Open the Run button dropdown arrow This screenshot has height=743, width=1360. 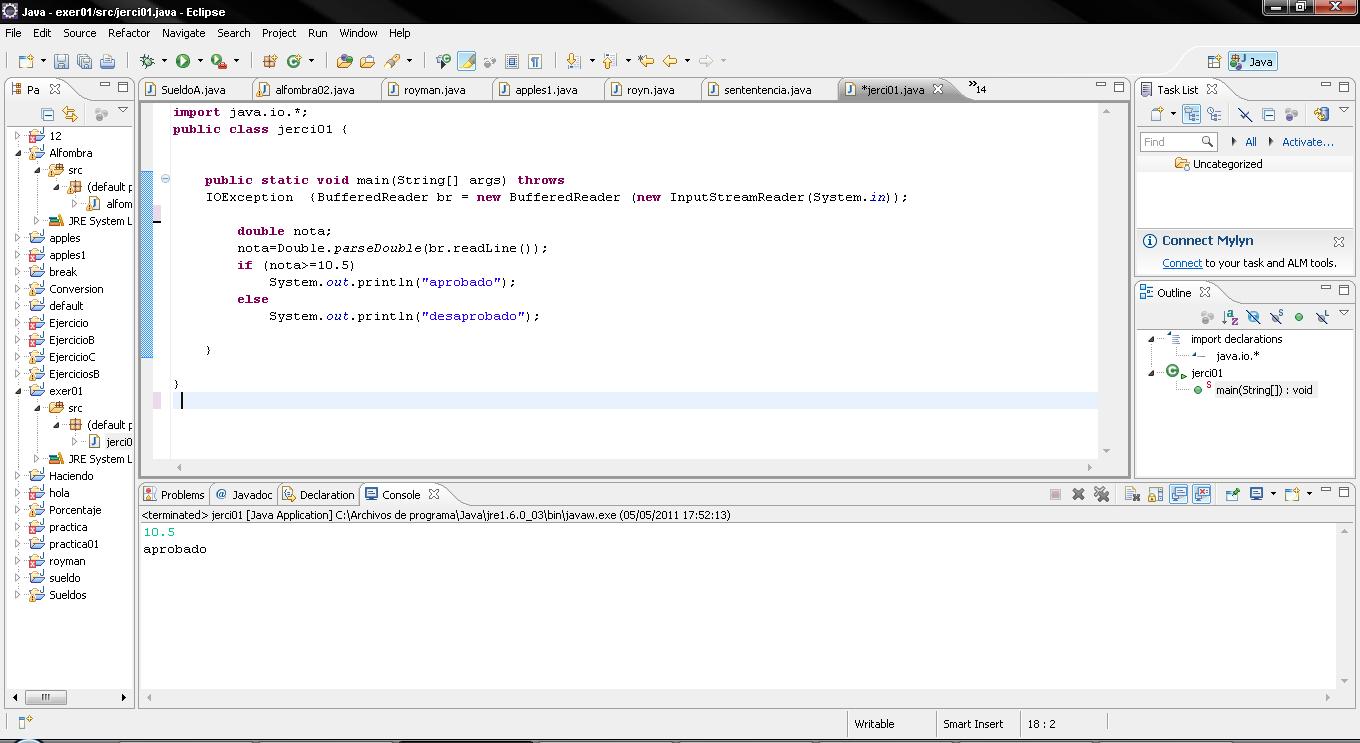[200, 61]
